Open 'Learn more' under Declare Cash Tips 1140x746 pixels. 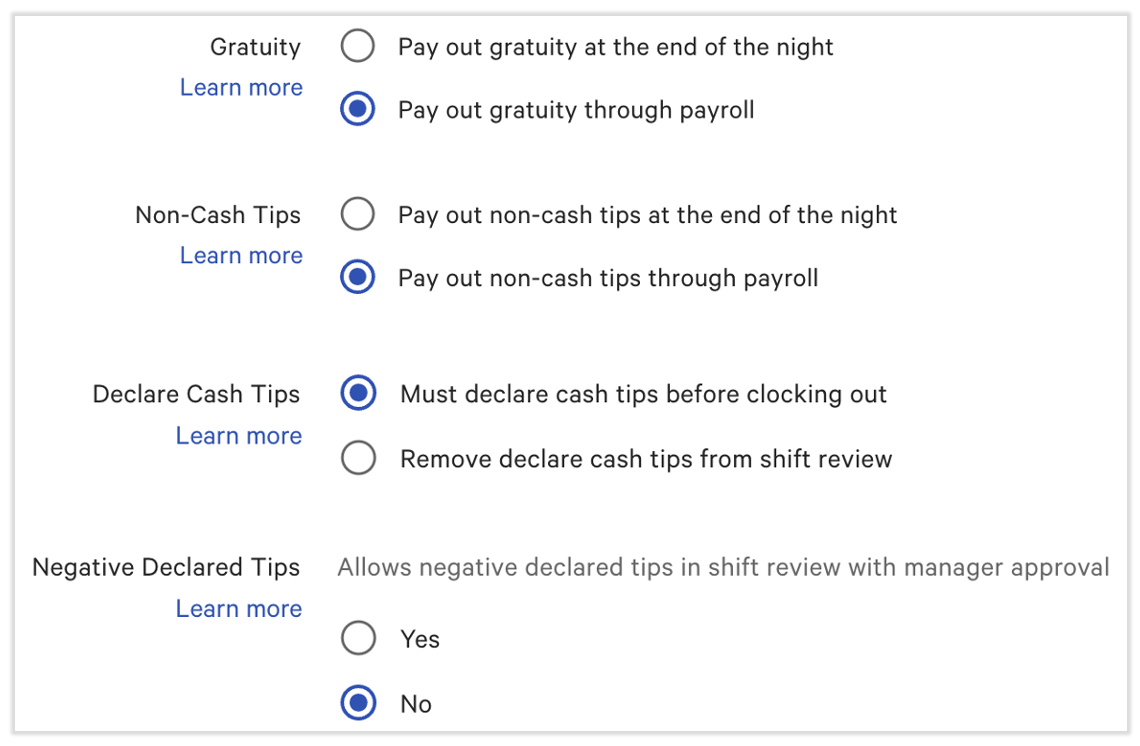tap(239, 435)
